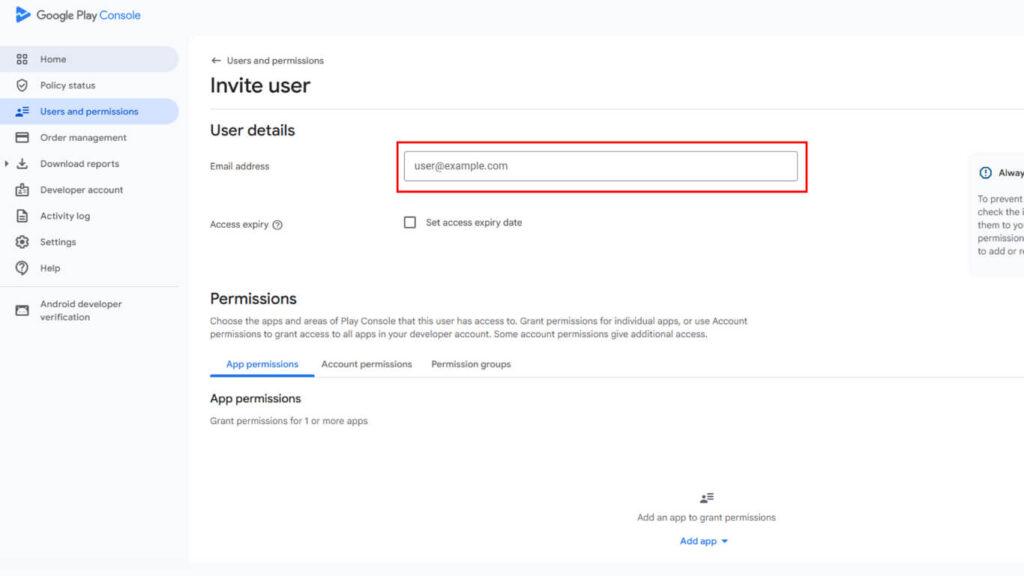This screenshot has height=576, width=1024.
Task: Switch to the Account permissions tab
Action: (366, 364)
